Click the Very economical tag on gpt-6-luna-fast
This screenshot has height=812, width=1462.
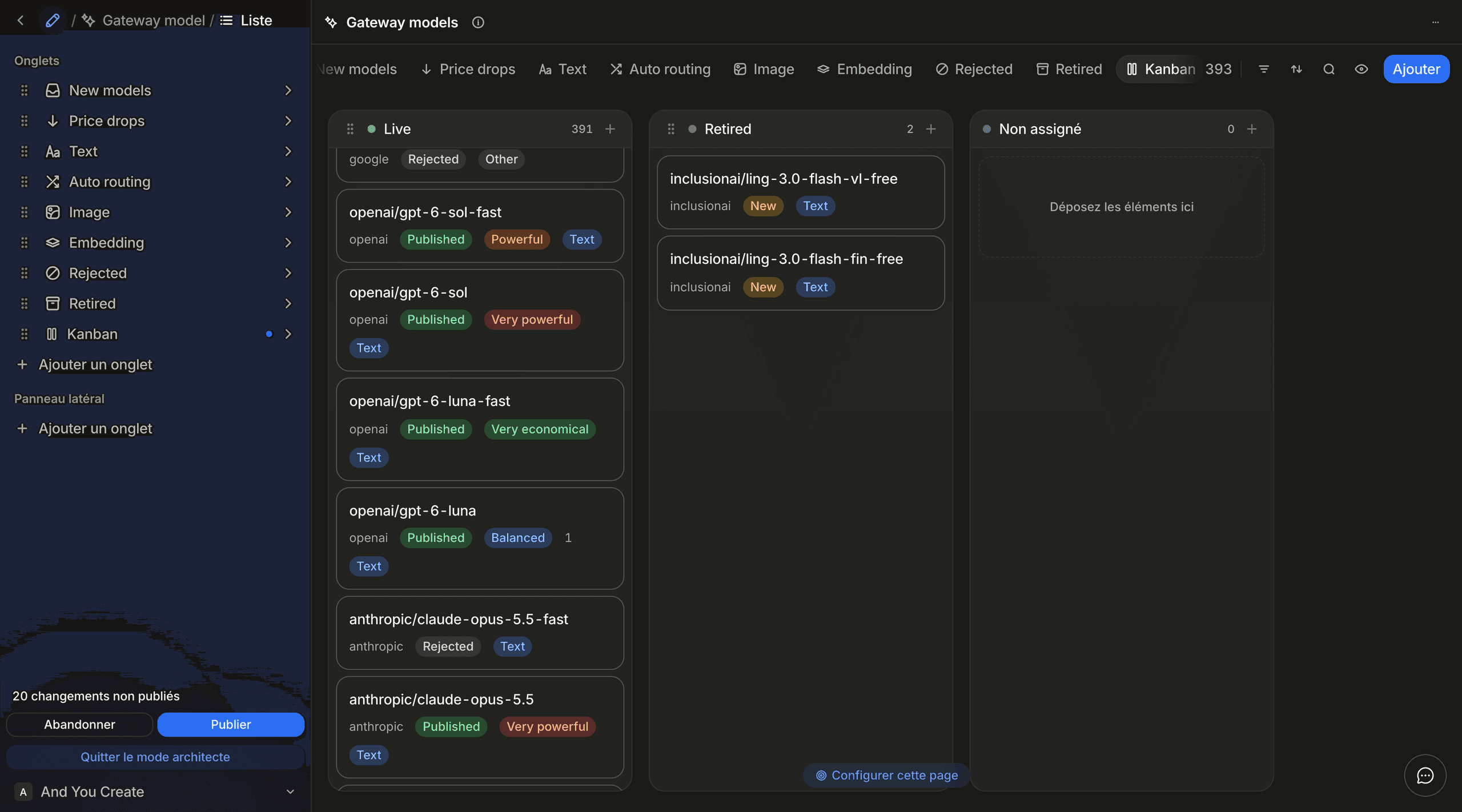pyautogui.click(x=540, y=429)
